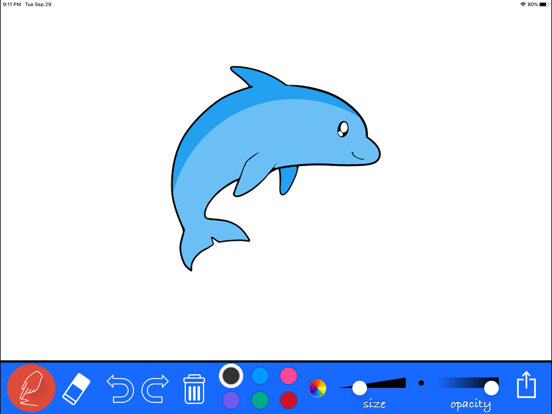Tap the dolphin's eye on the canvas

(343, 129)
